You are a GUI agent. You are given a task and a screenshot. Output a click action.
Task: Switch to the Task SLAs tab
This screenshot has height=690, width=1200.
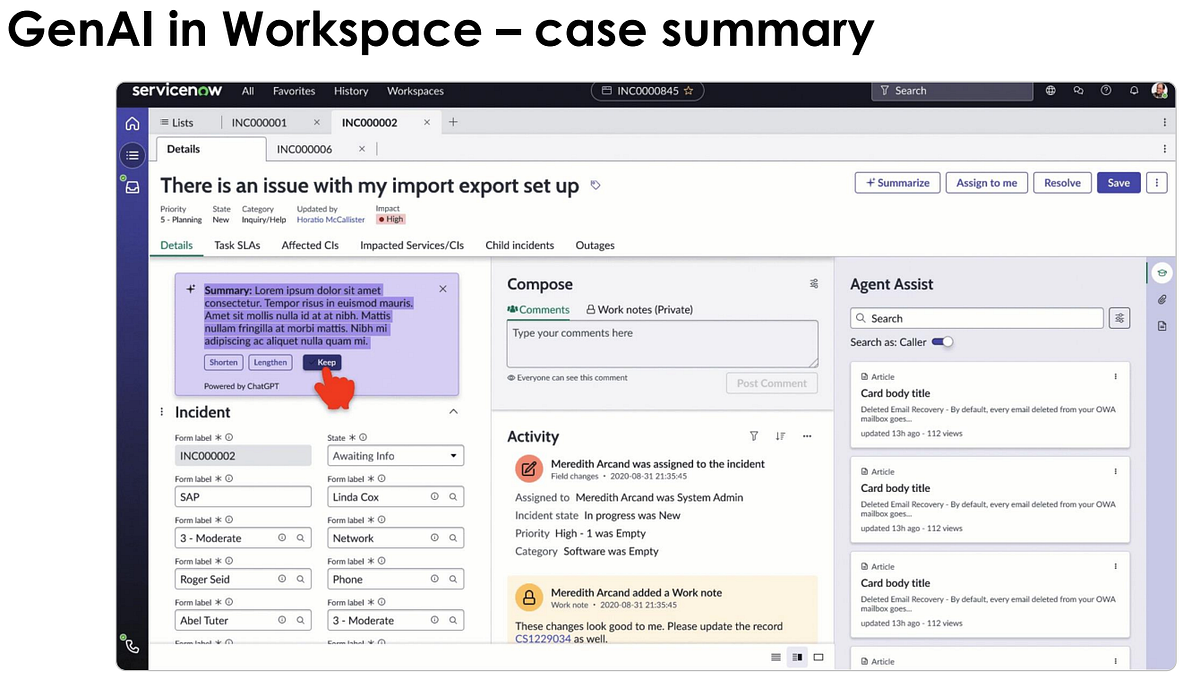[x=236, y=245]
